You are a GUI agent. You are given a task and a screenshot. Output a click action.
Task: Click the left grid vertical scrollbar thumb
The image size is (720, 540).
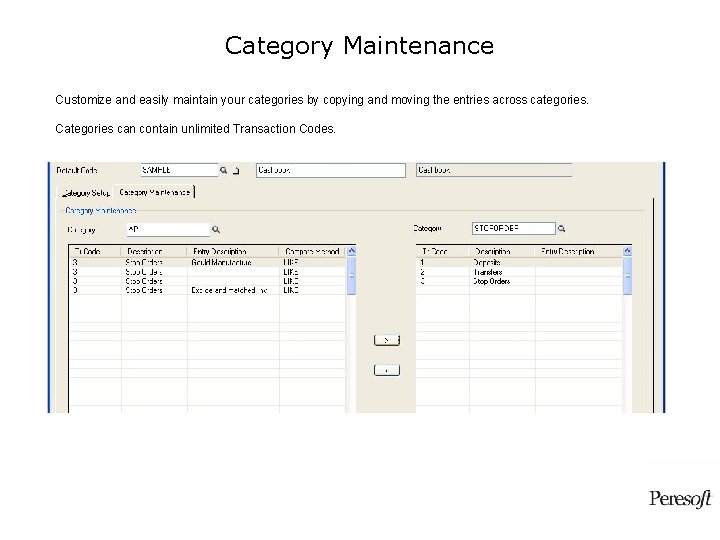(x=352, y=276)
